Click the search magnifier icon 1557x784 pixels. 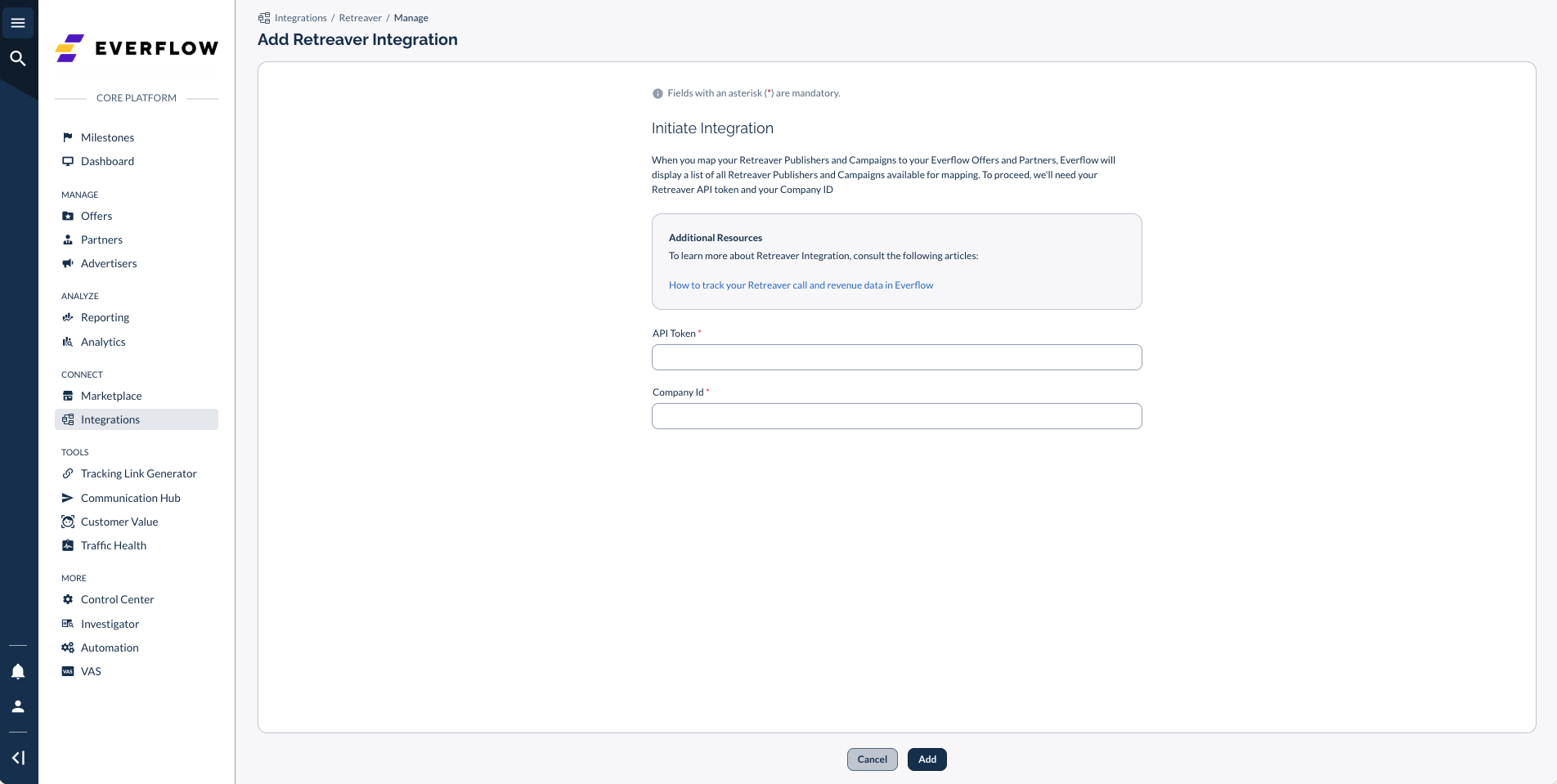pos(18,58)
